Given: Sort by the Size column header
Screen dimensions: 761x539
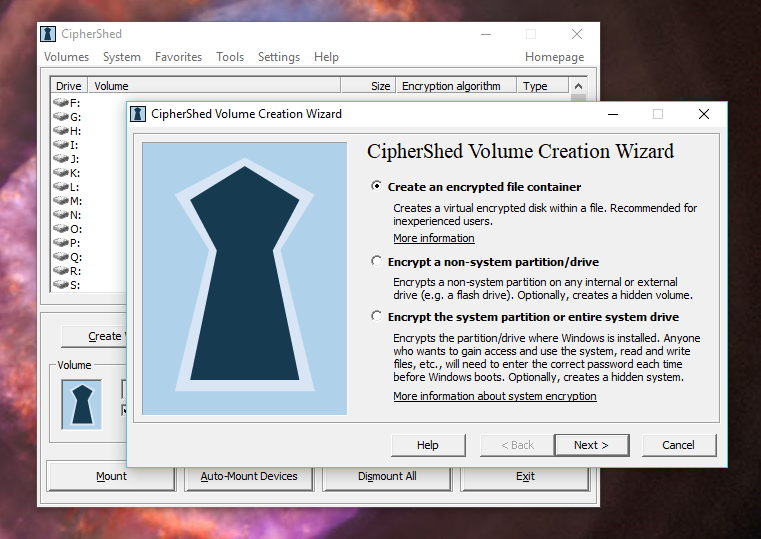Looking at the screenshot, I should [368, 86].
